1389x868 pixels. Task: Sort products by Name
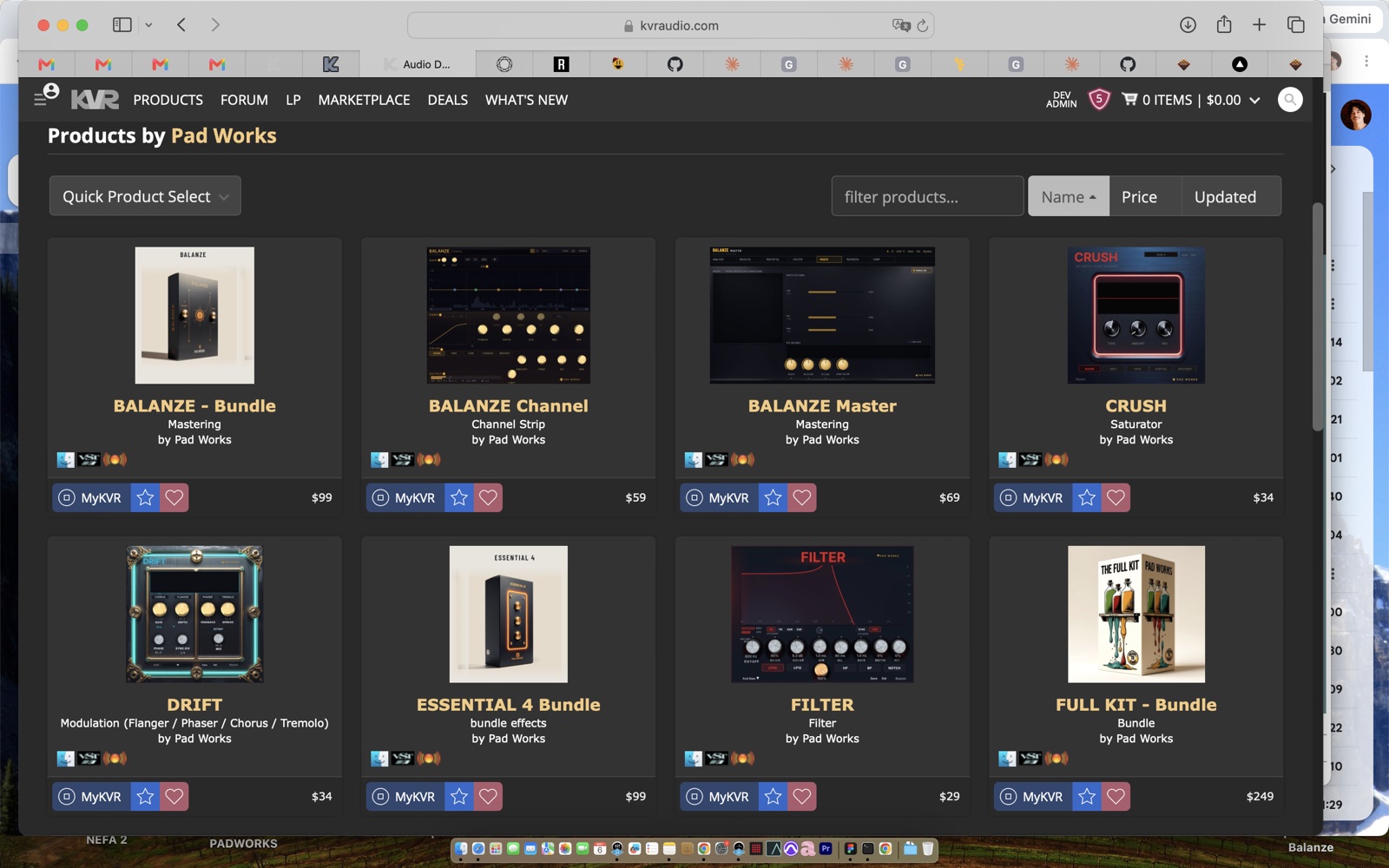click(1069, 196)
